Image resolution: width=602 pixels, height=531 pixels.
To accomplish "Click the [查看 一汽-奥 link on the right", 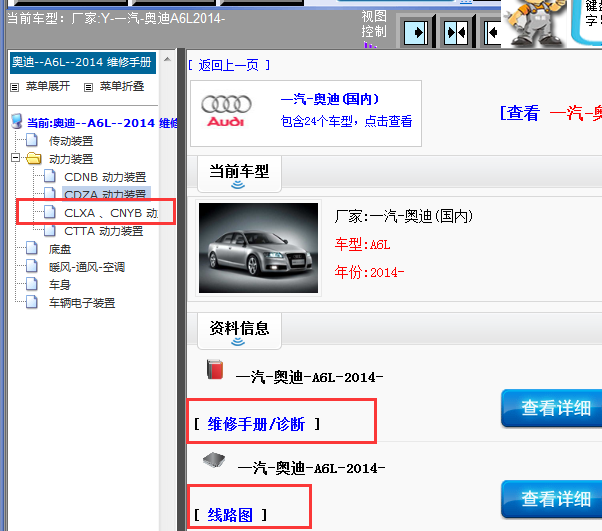I will (551, 113).
